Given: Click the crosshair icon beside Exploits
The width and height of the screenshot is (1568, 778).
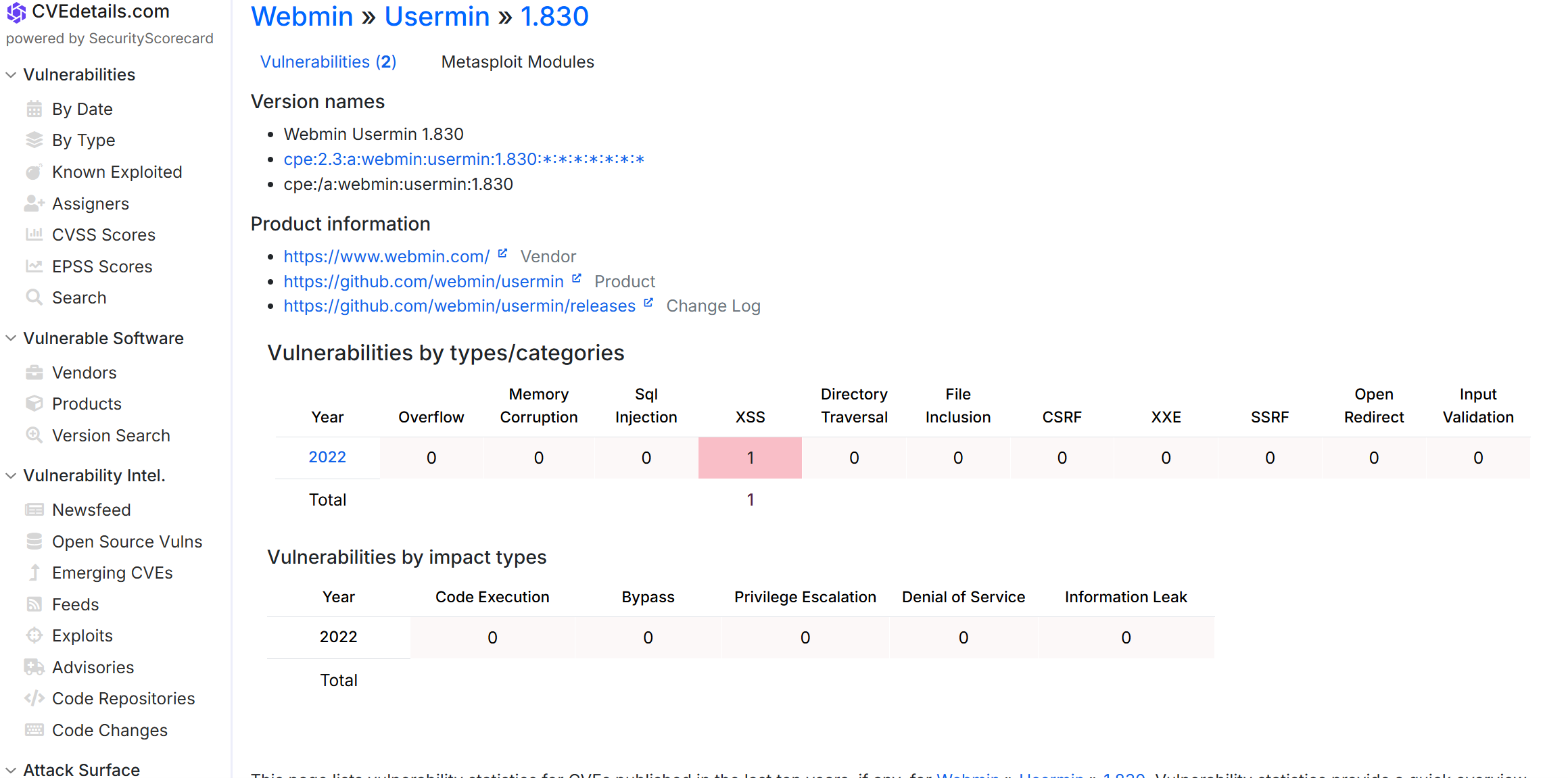Looking at the screenshot, I should coord(34,635).
